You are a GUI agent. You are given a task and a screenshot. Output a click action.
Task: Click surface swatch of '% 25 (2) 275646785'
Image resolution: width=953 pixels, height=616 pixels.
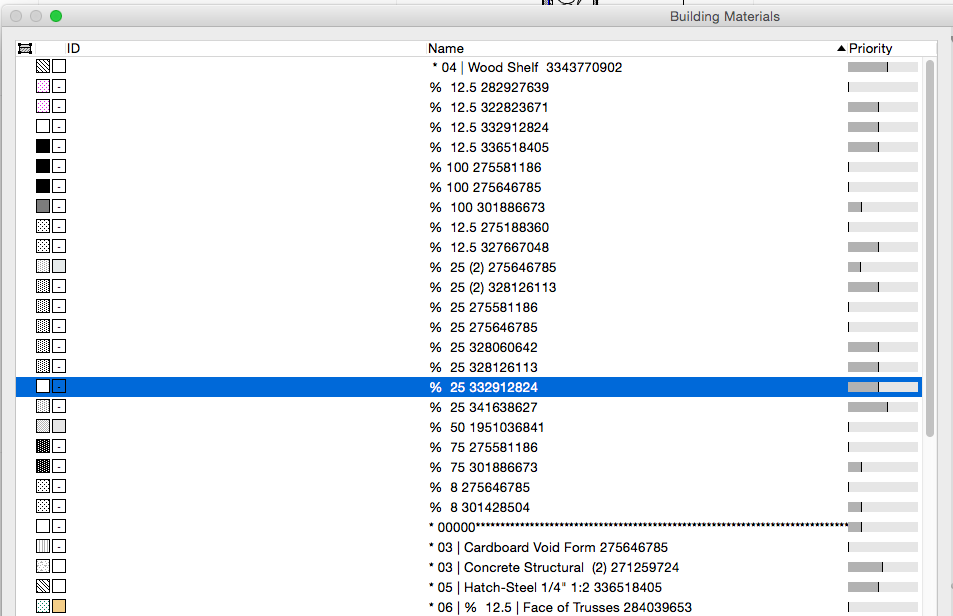pyautogui.click(x=59, y=267)
